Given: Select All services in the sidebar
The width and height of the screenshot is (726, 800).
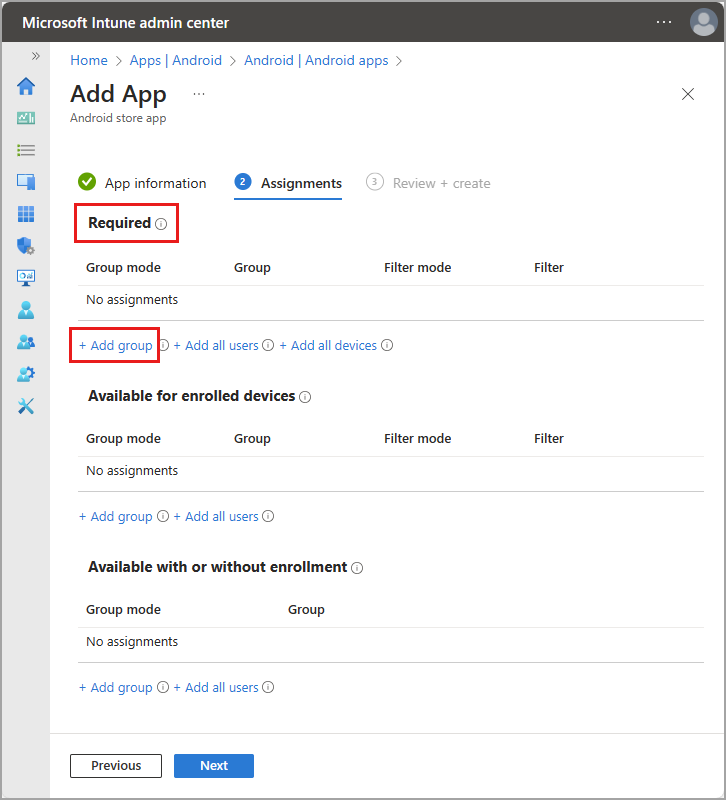Looking at the screenshot, I should click(x=26, y=150).
